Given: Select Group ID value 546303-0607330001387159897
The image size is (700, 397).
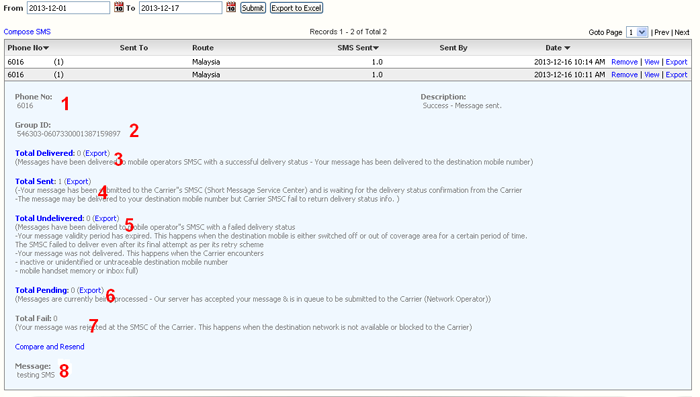Looking at the screenshot, I should coord(69,134).
